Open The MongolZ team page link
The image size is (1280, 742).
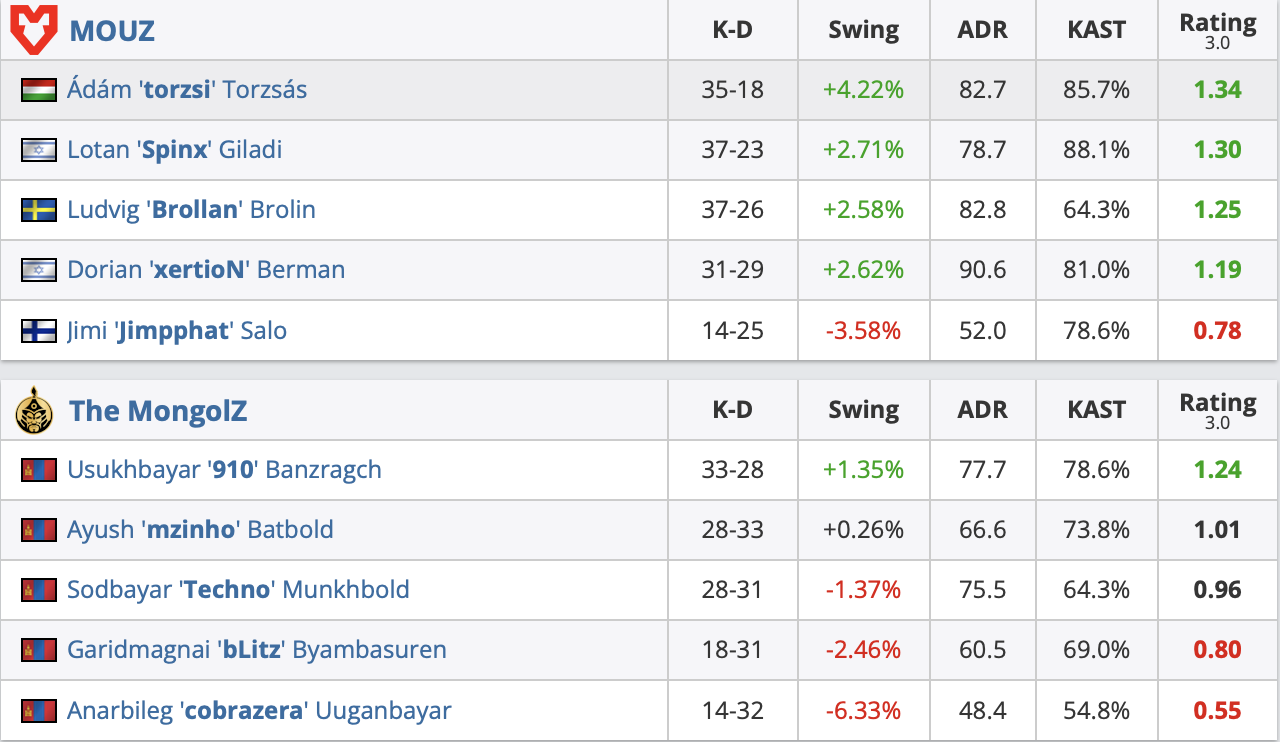(158, 411)
